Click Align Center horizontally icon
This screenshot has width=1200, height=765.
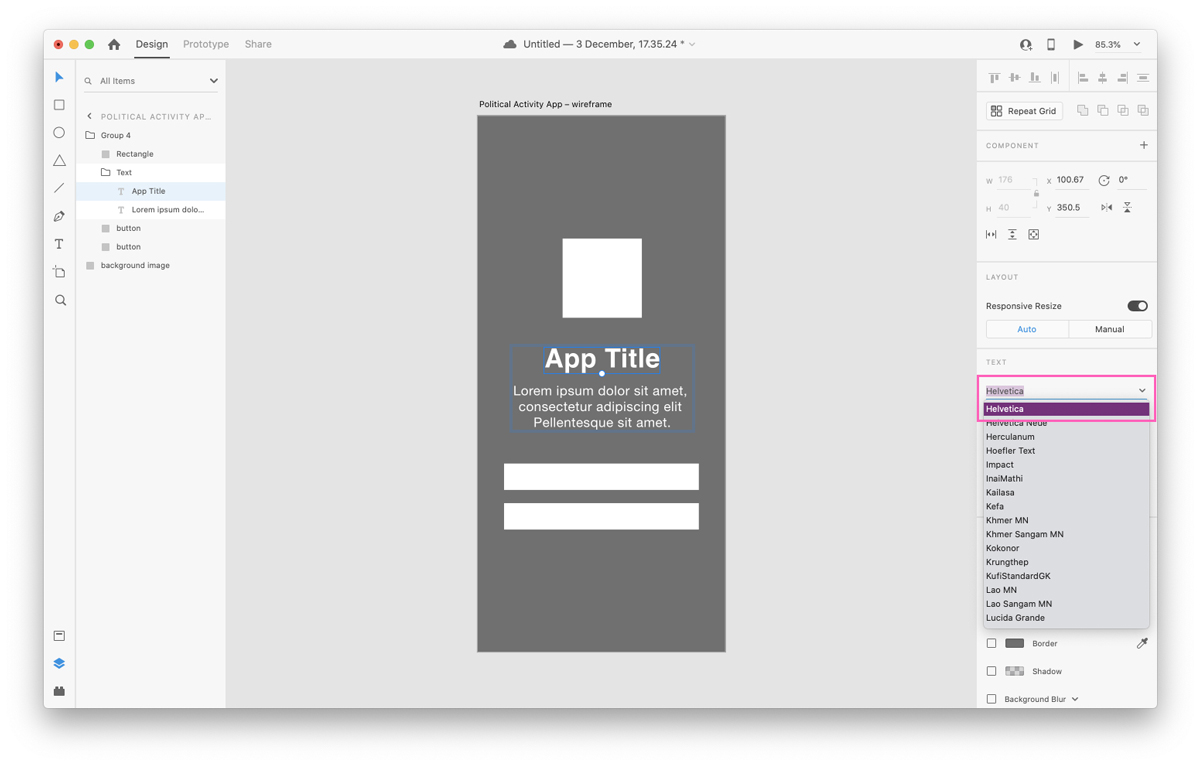tap(1102, 77)
